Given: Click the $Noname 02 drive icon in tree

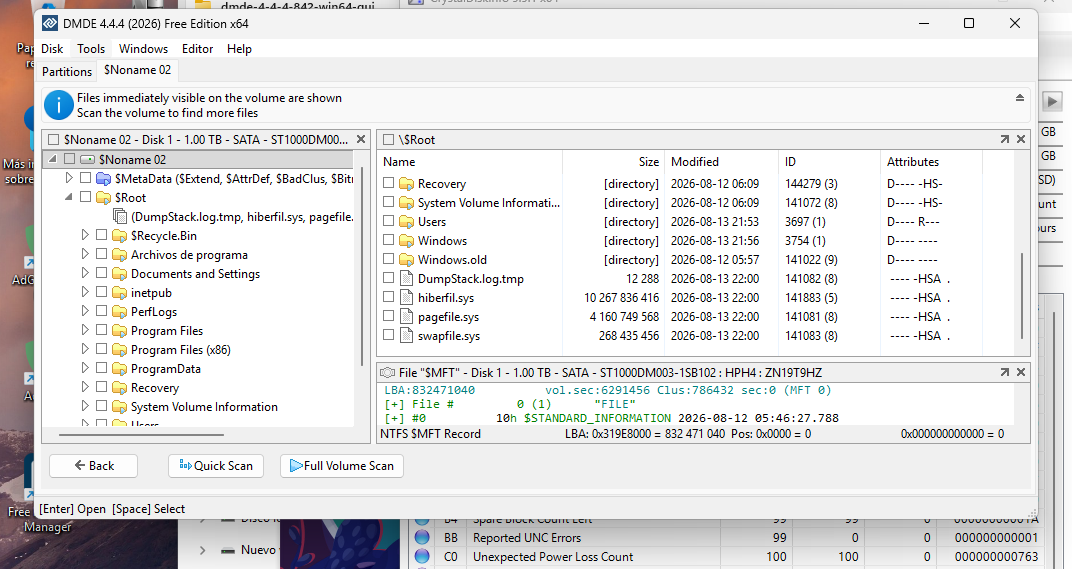Looking at the screenshot, I should [87, 159].
